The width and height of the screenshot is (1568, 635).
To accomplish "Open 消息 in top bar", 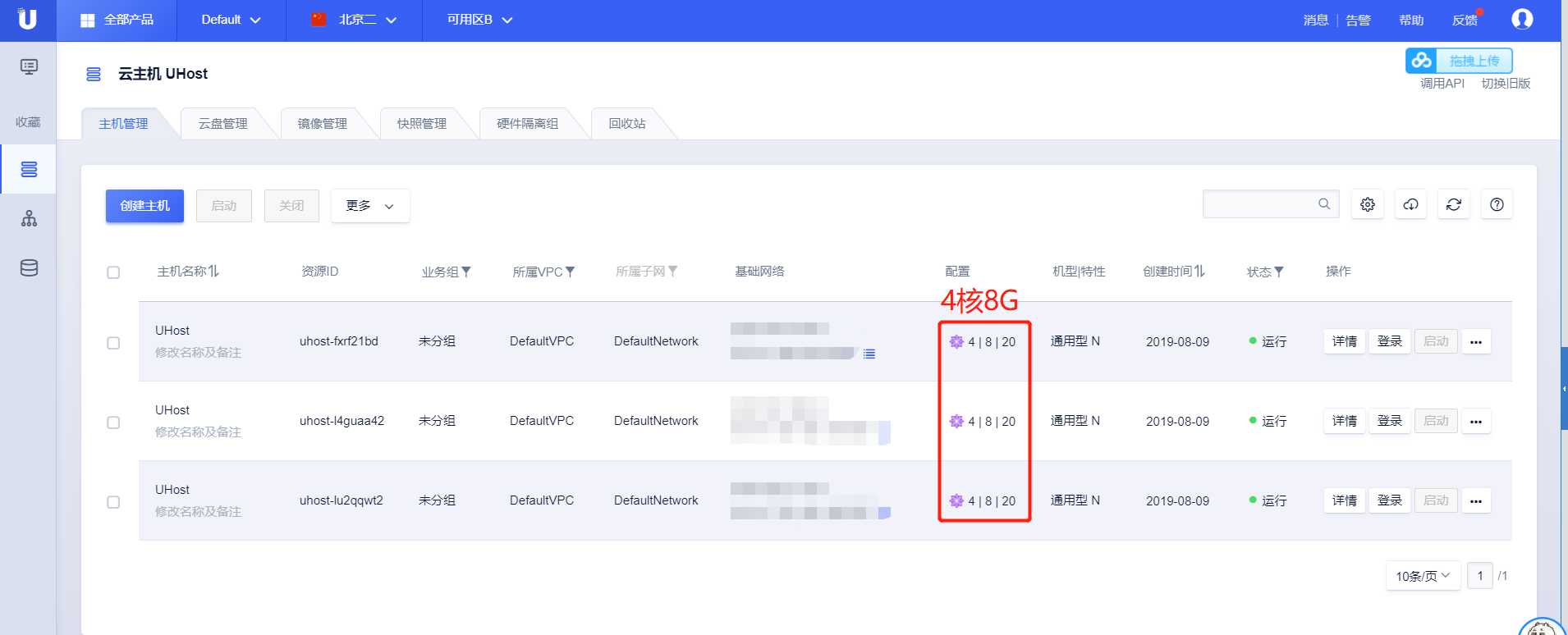I will click(1315, 21).
